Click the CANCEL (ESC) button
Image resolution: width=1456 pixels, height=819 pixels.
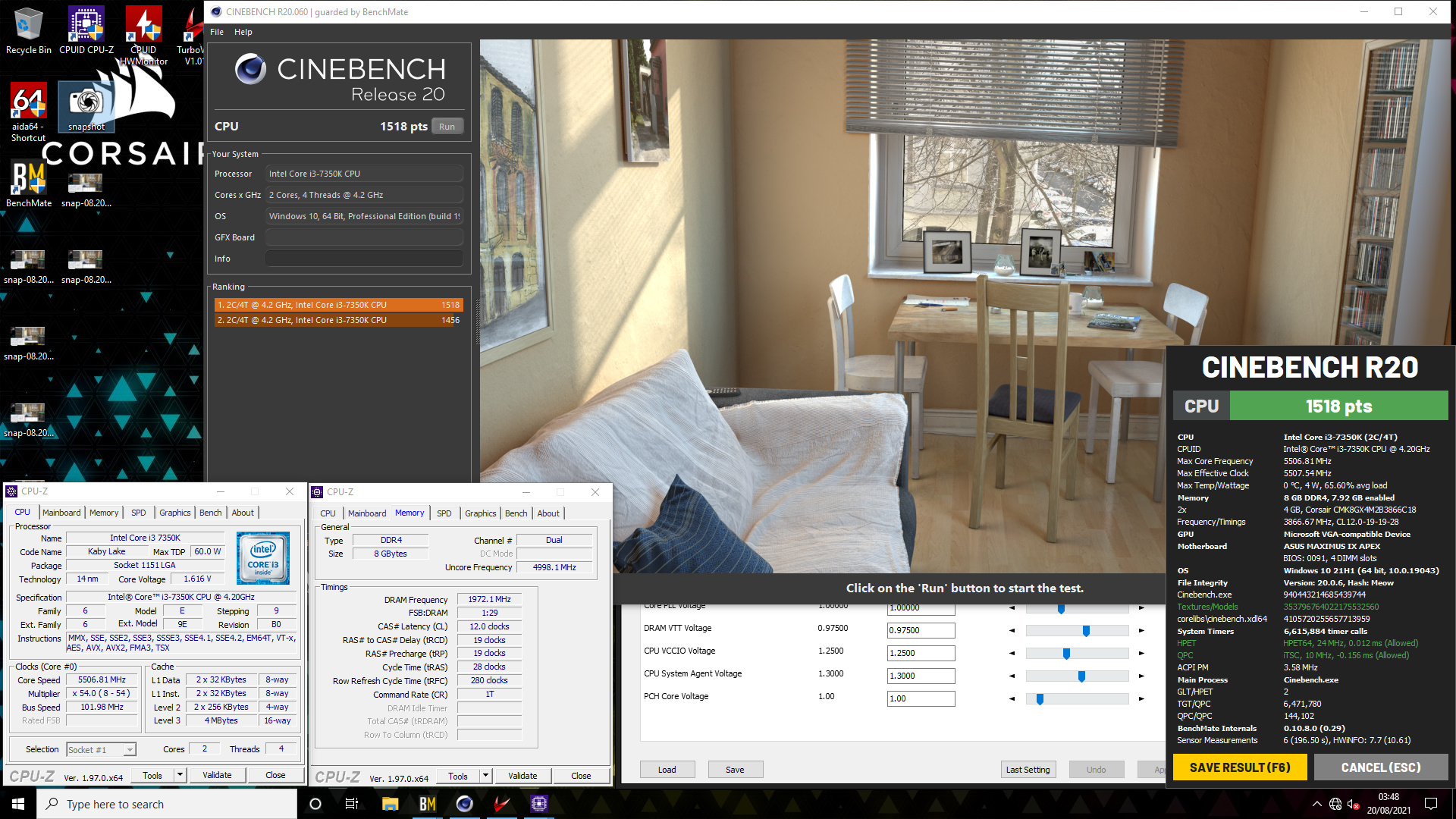point(1381,767)
